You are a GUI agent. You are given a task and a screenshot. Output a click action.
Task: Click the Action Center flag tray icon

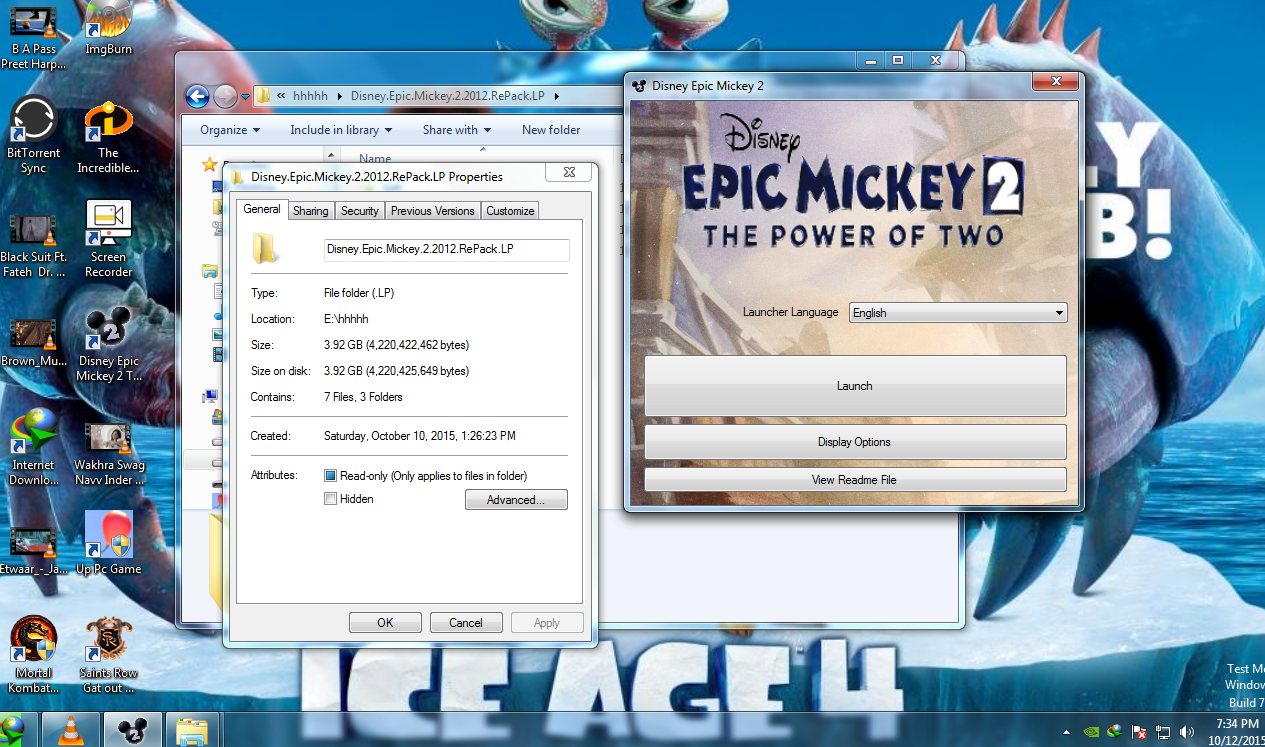pyautogui.click(x=1141, y=732)
